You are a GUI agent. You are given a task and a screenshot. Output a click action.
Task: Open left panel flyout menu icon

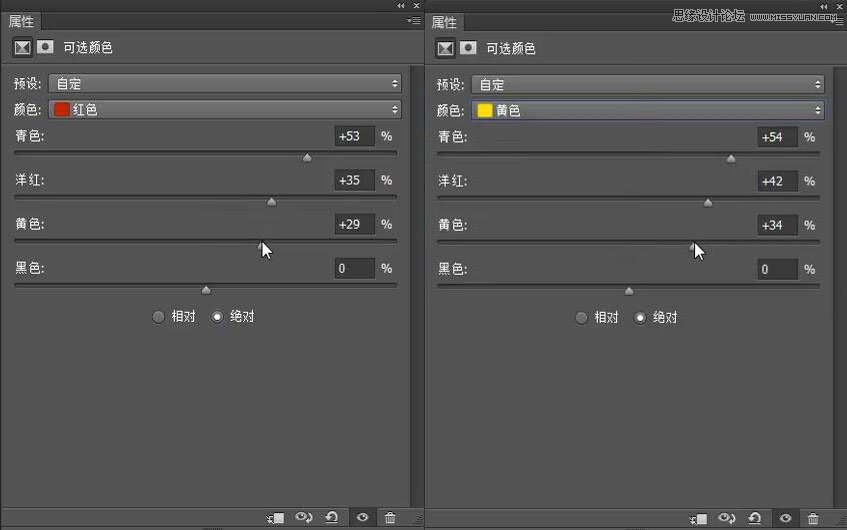(414, 21)
